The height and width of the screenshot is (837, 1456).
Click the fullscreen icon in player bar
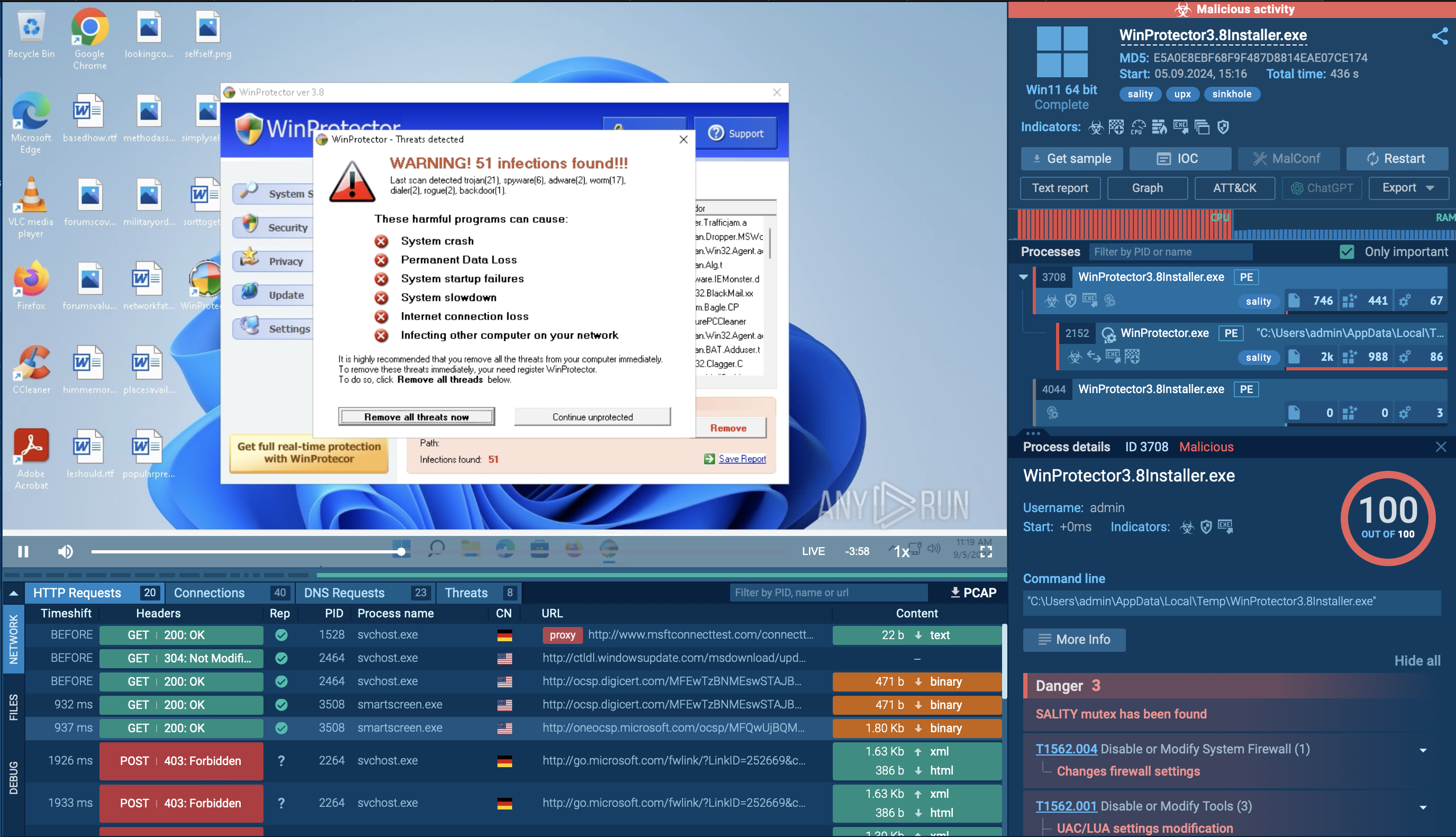[986, 551]
